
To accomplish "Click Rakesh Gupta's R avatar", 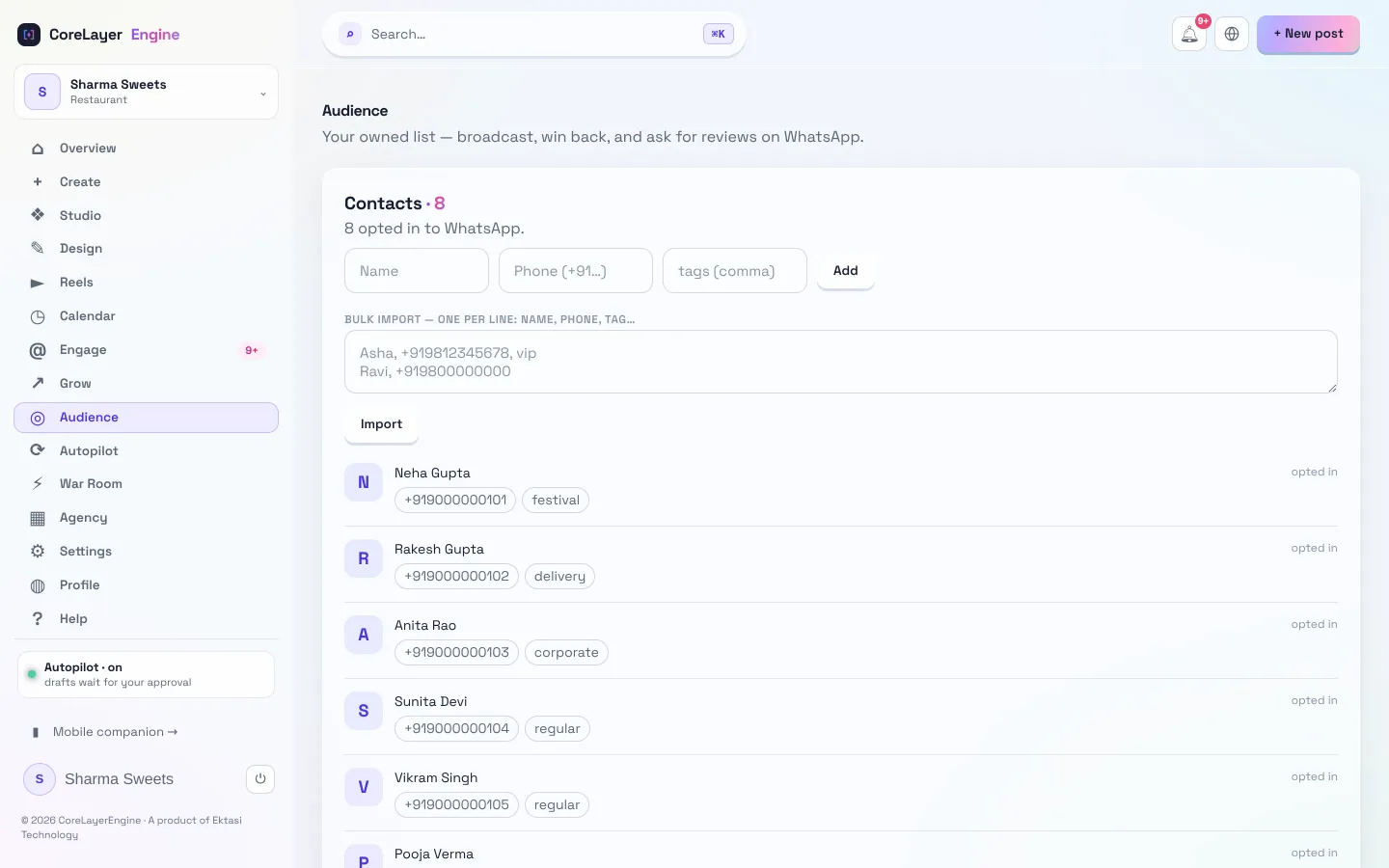I will point(364,558).
